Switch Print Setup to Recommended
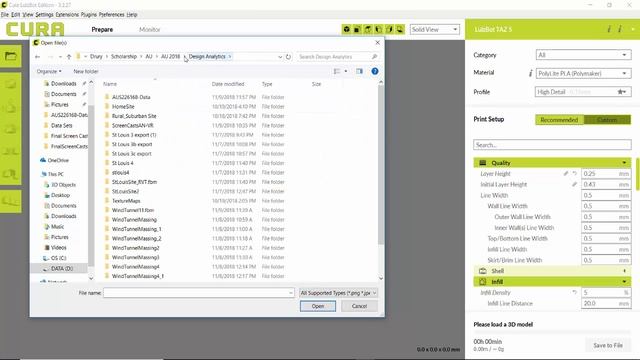Viewport: 640px width, 360px height. pyautogui.click(x=559, y=120)
